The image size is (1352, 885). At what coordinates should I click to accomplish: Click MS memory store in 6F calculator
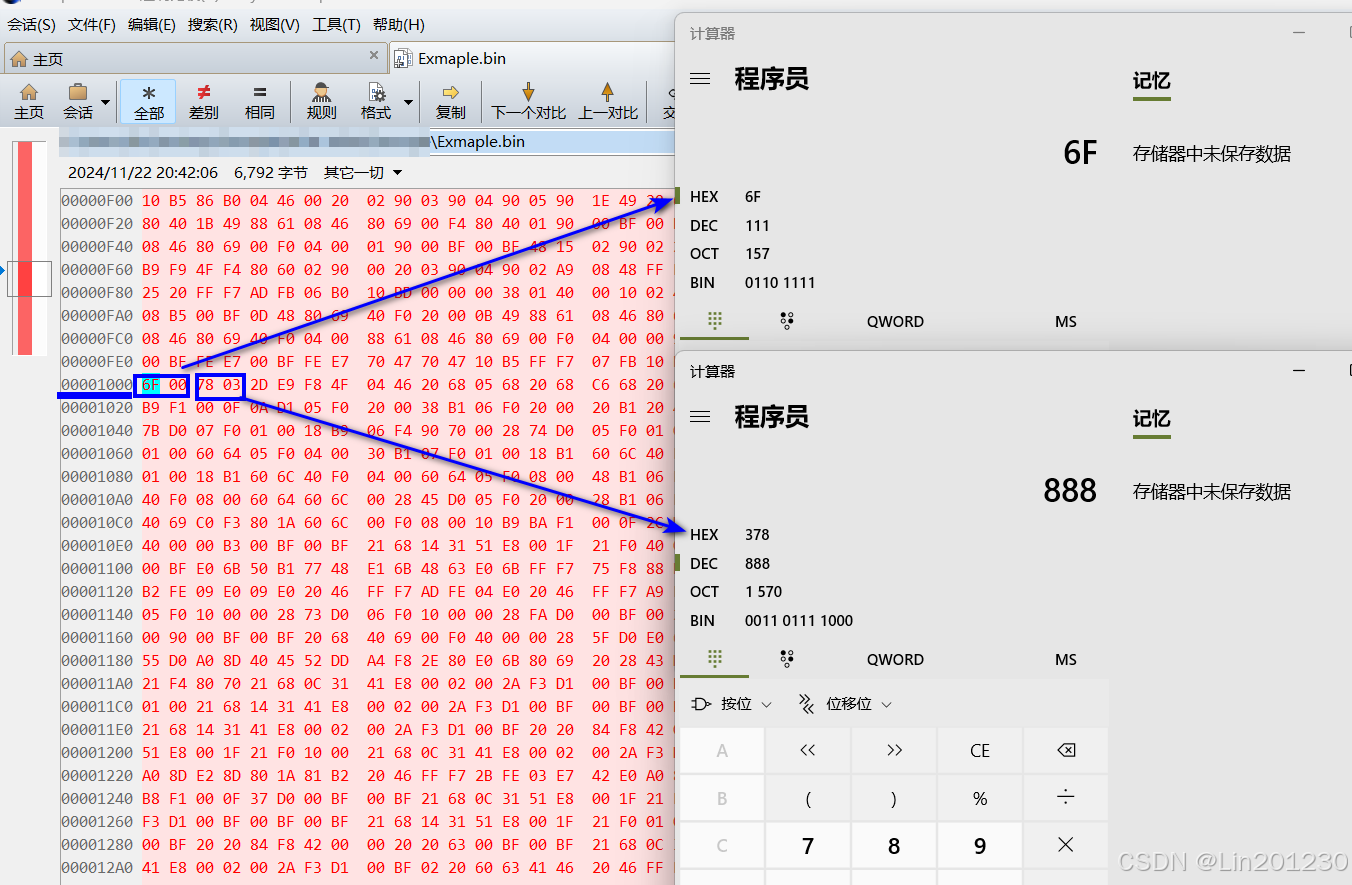click(1066, 321)
